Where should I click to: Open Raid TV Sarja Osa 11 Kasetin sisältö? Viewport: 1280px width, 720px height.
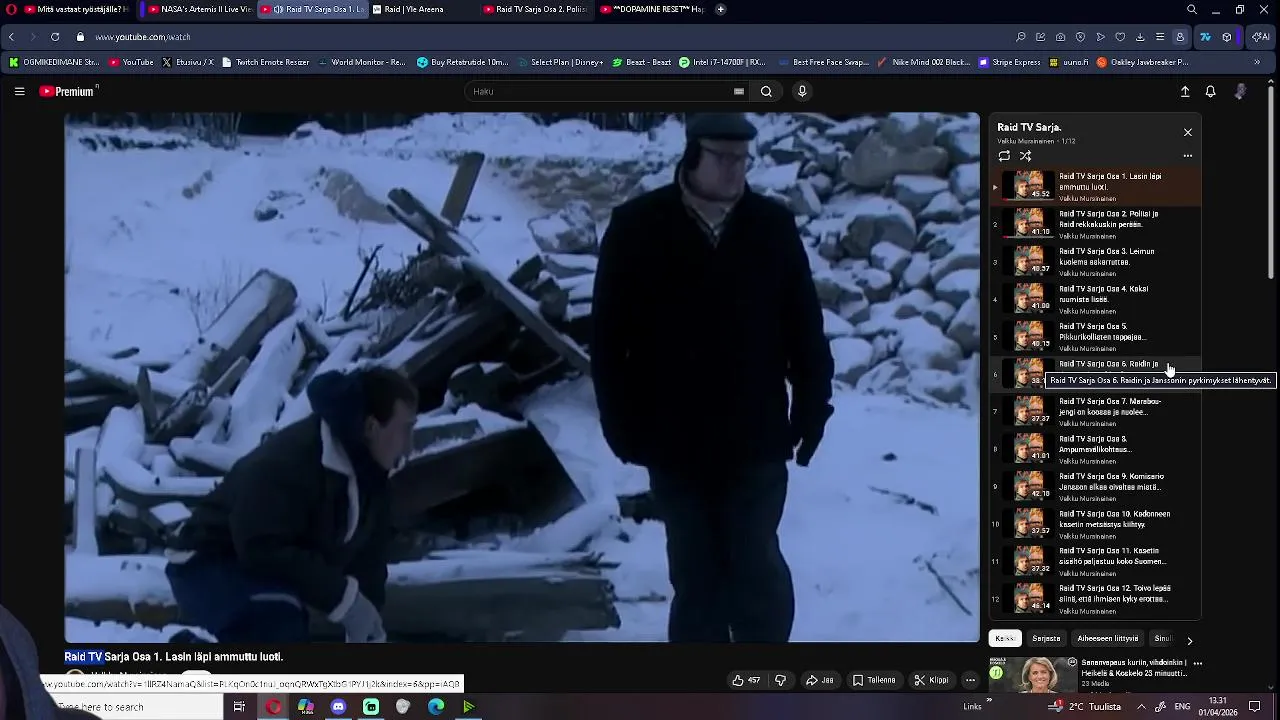[1095, 562]
